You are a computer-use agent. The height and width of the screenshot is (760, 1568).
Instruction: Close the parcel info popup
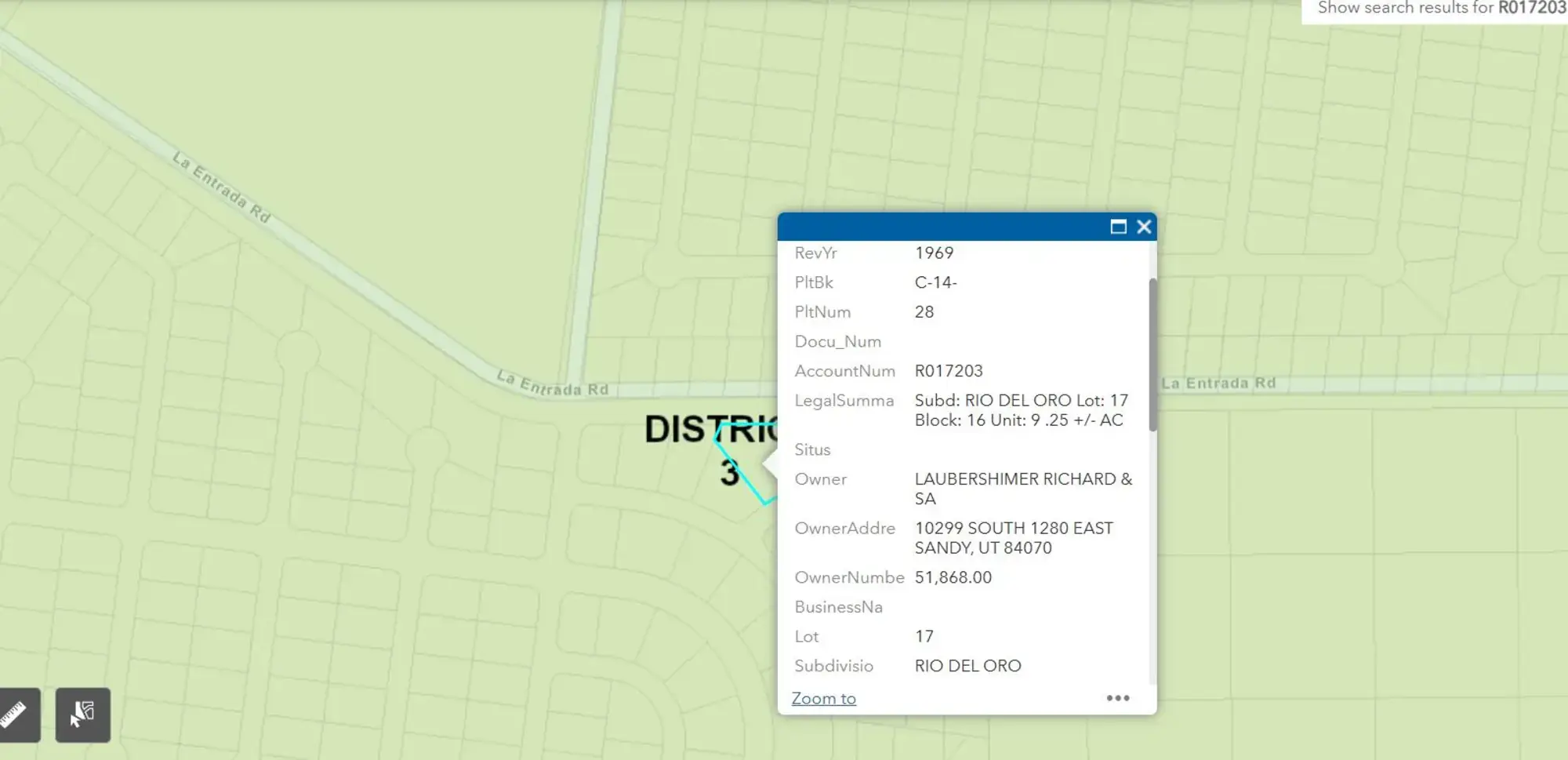[1144, 227]
